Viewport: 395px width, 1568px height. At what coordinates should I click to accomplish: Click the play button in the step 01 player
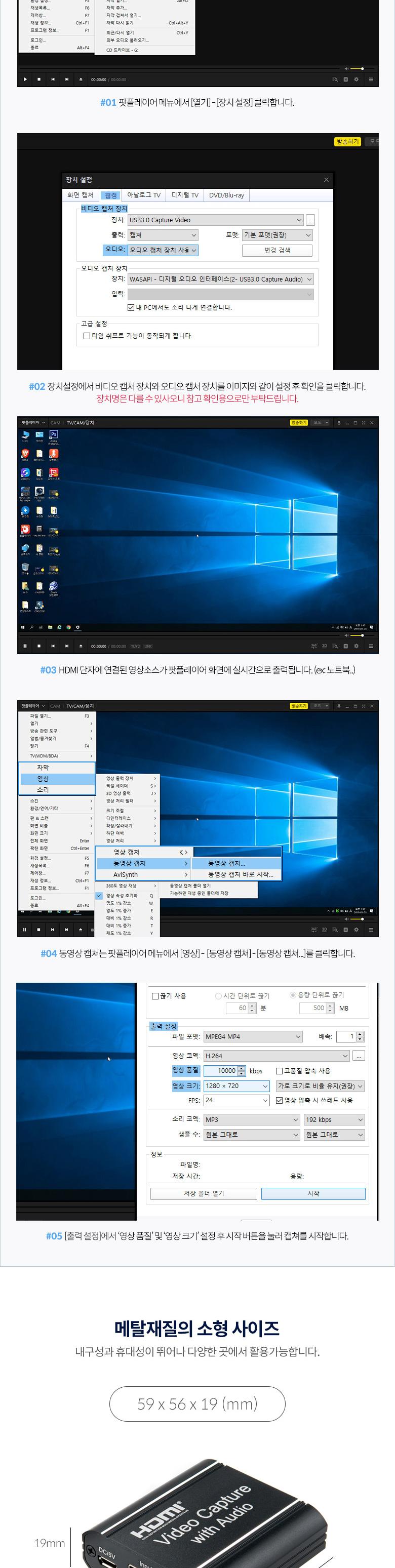(25, 79)
